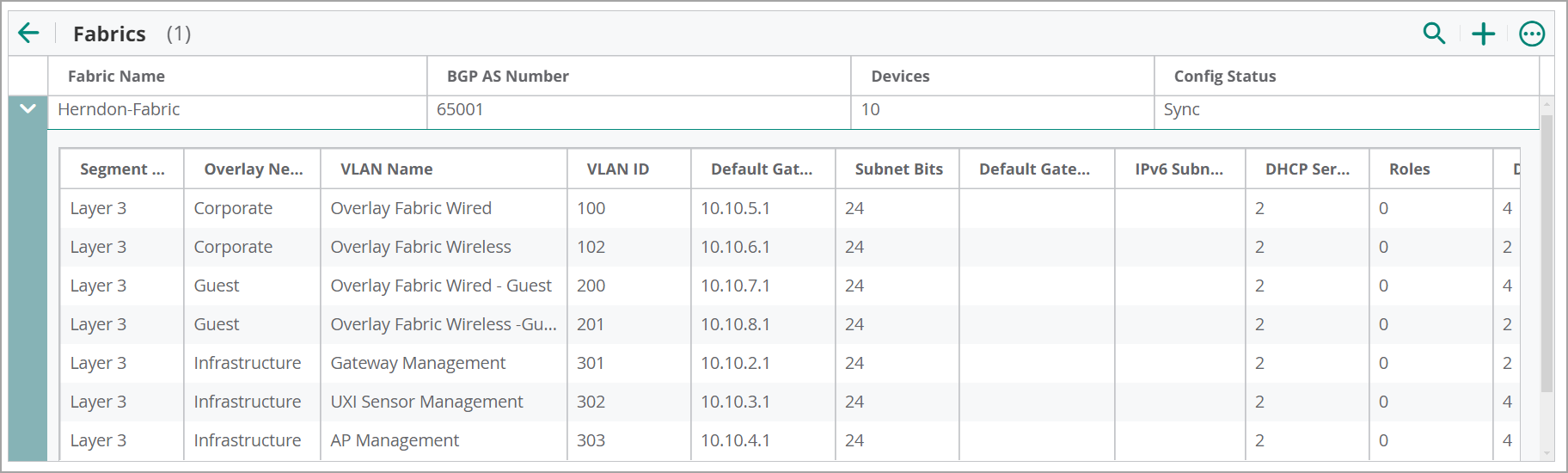Collapse the Herndon-Fabric row chevron
The height and width of the screenshot is (473, 1568).
(28, 109)
